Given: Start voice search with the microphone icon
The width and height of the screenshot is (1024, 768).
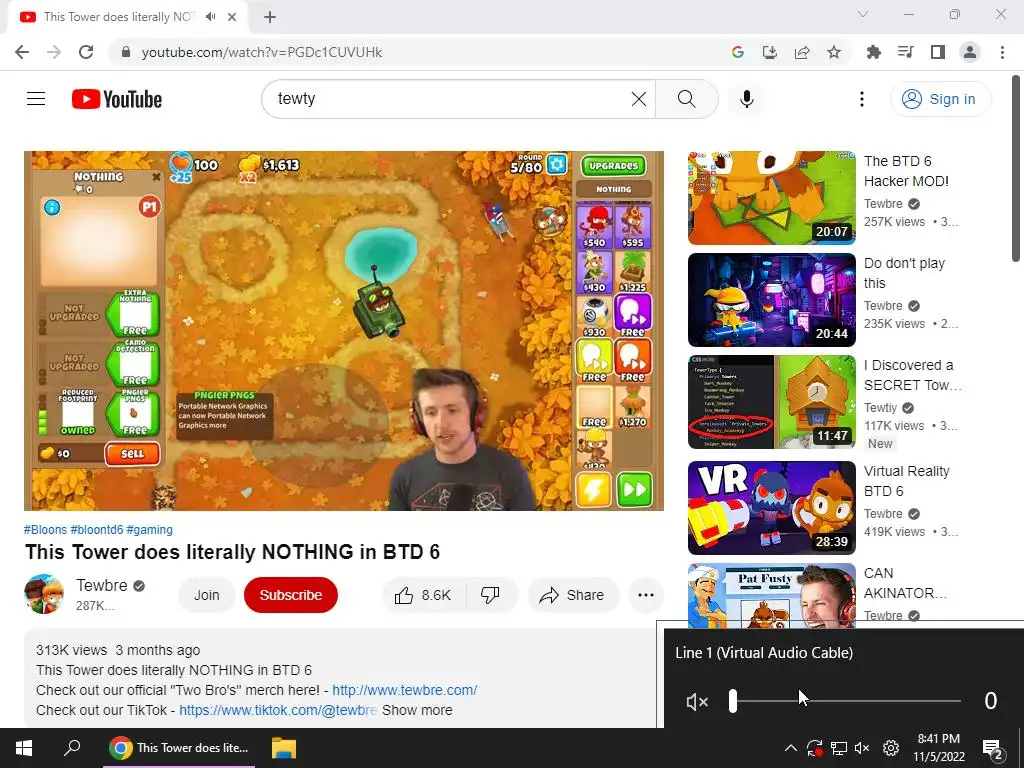Looking at the screenshot, I should click(x=747, y=99).
